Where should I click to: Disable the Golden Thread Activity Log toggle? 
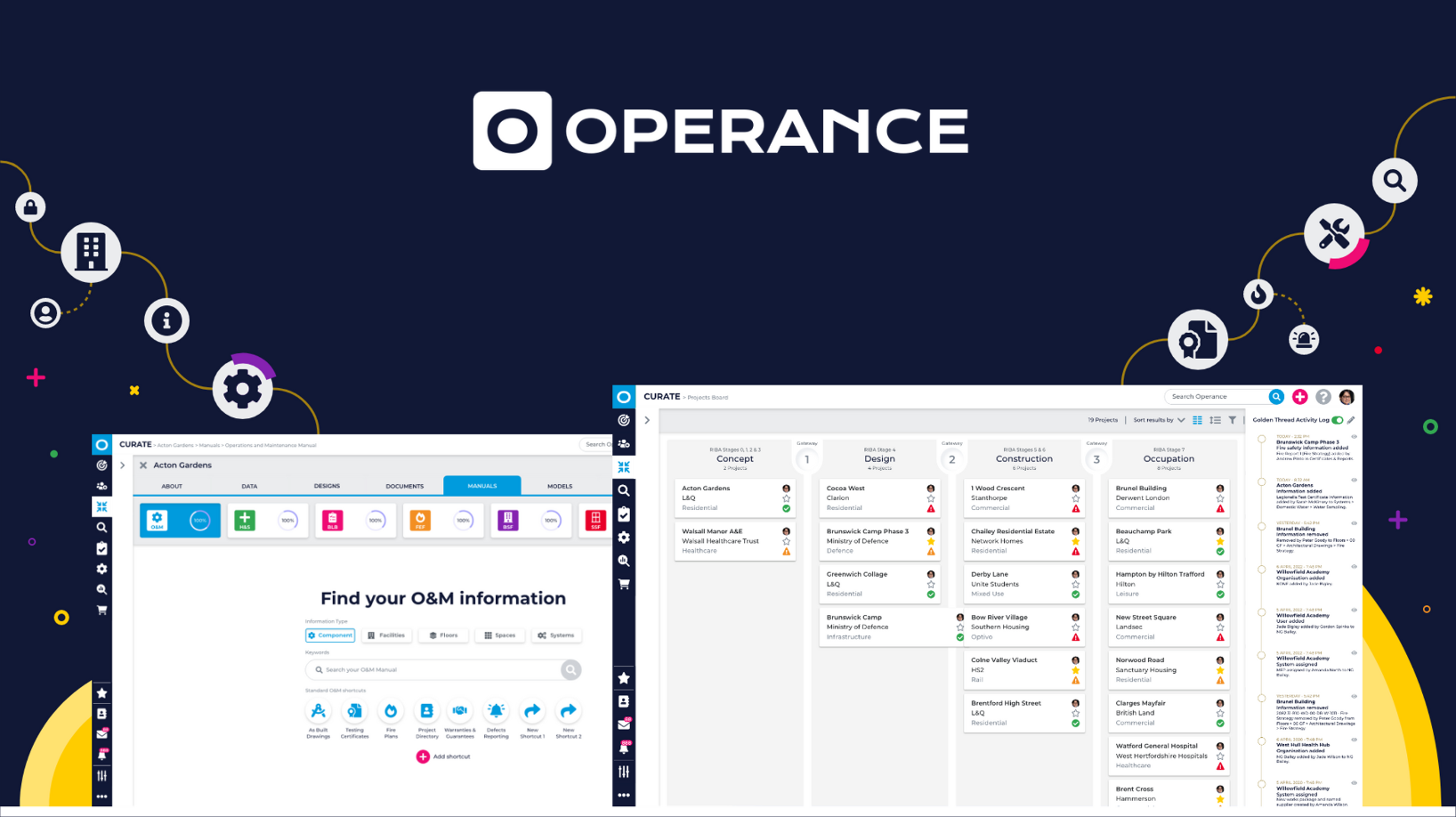[x=1338, y=421]
